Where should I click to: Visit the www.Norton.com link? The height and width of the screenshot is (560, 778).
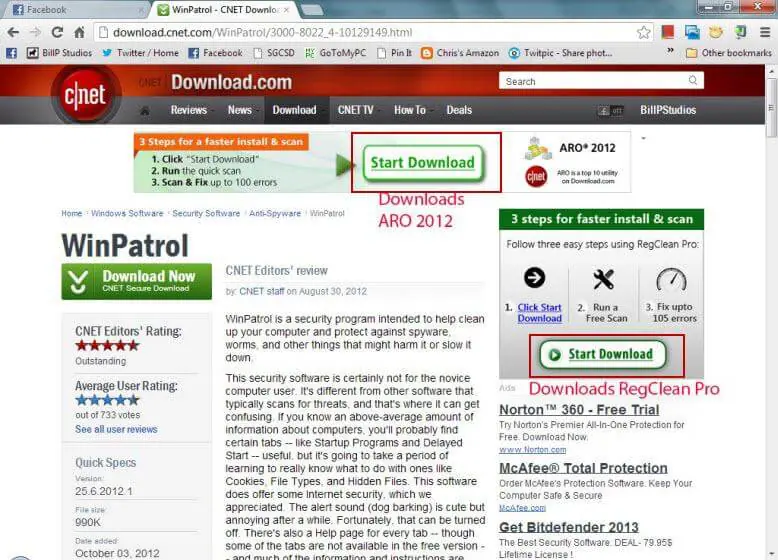[x=532, y=450]
